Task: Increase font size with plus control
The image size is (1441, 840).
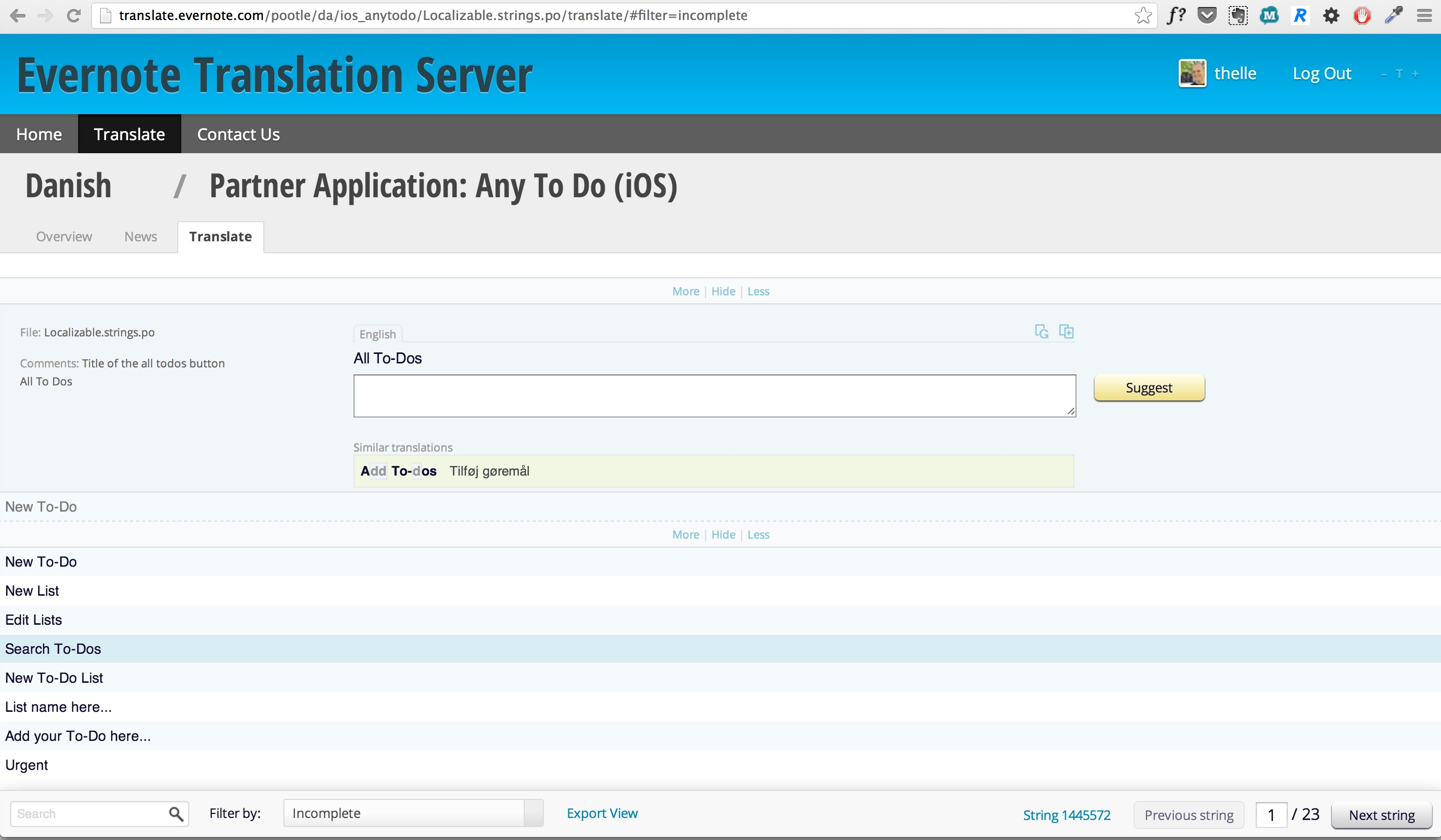Action: [1415, 74]
